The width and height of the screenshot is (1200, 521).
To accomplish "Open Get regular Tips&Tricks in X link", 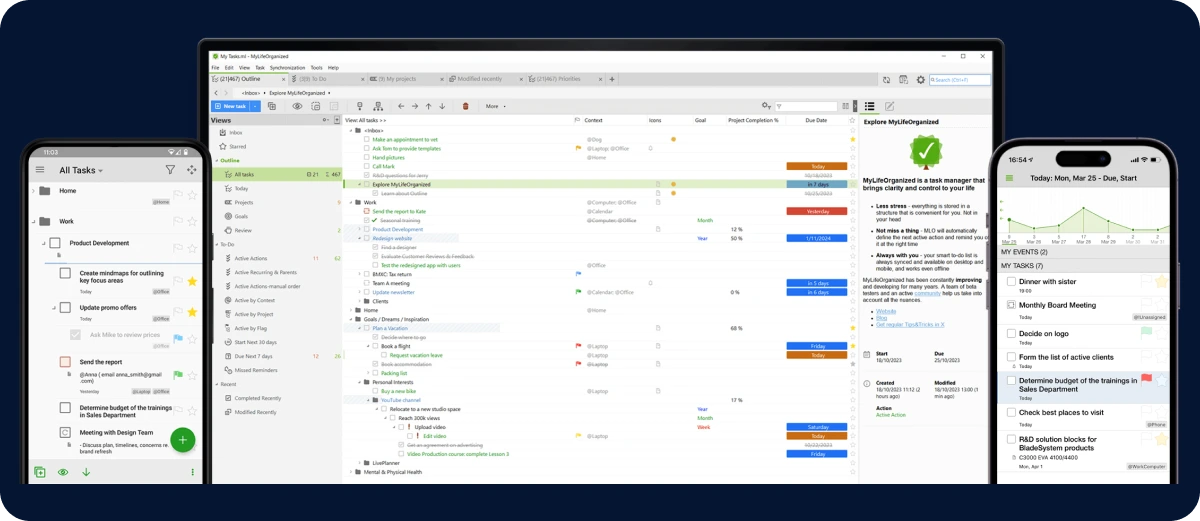I will point(910,325).
